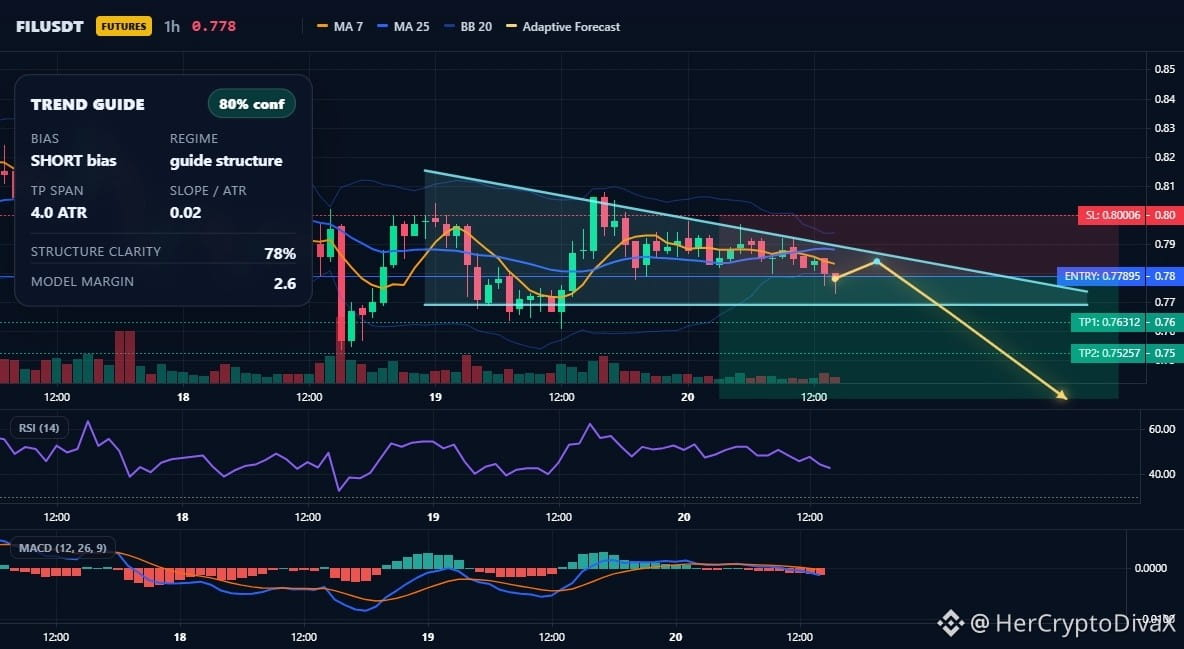Toggle the Adaptive Forecast legend item
1184x649 pixels.
coord(563,26)
